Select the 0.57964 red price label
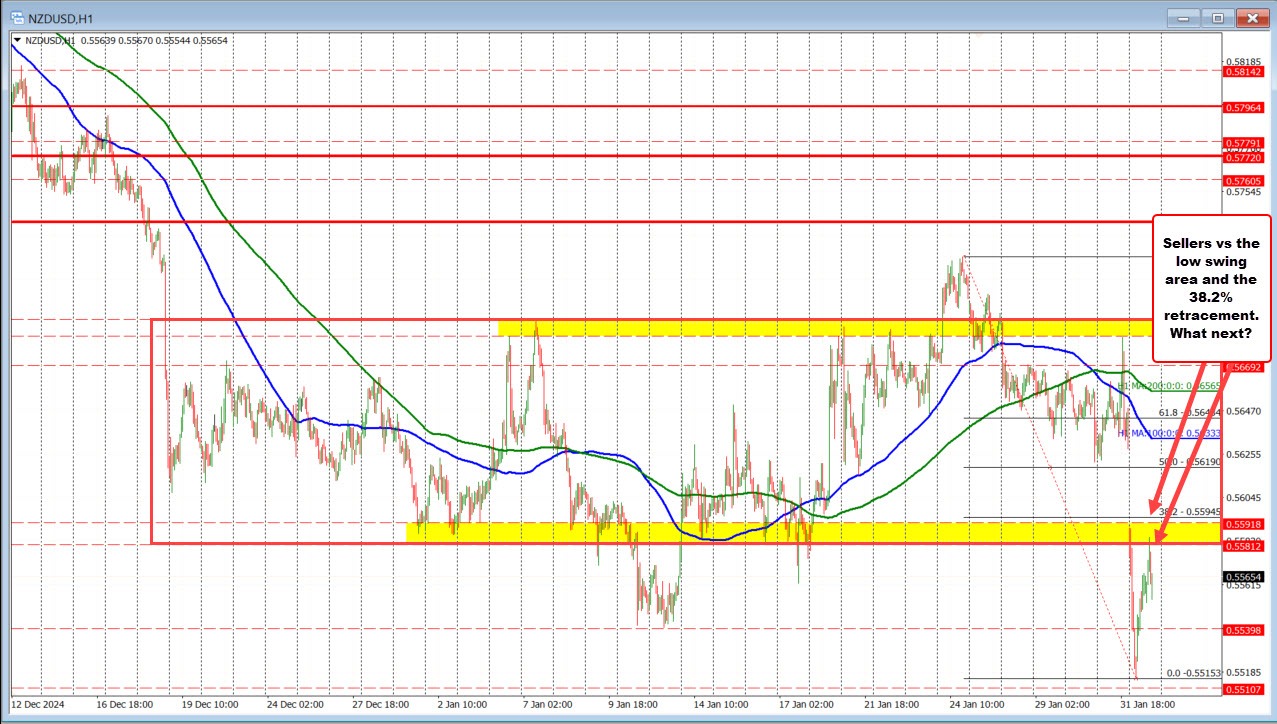Image resolution: width=1277 pixels, height=724 pixels. click(1243, 106)
